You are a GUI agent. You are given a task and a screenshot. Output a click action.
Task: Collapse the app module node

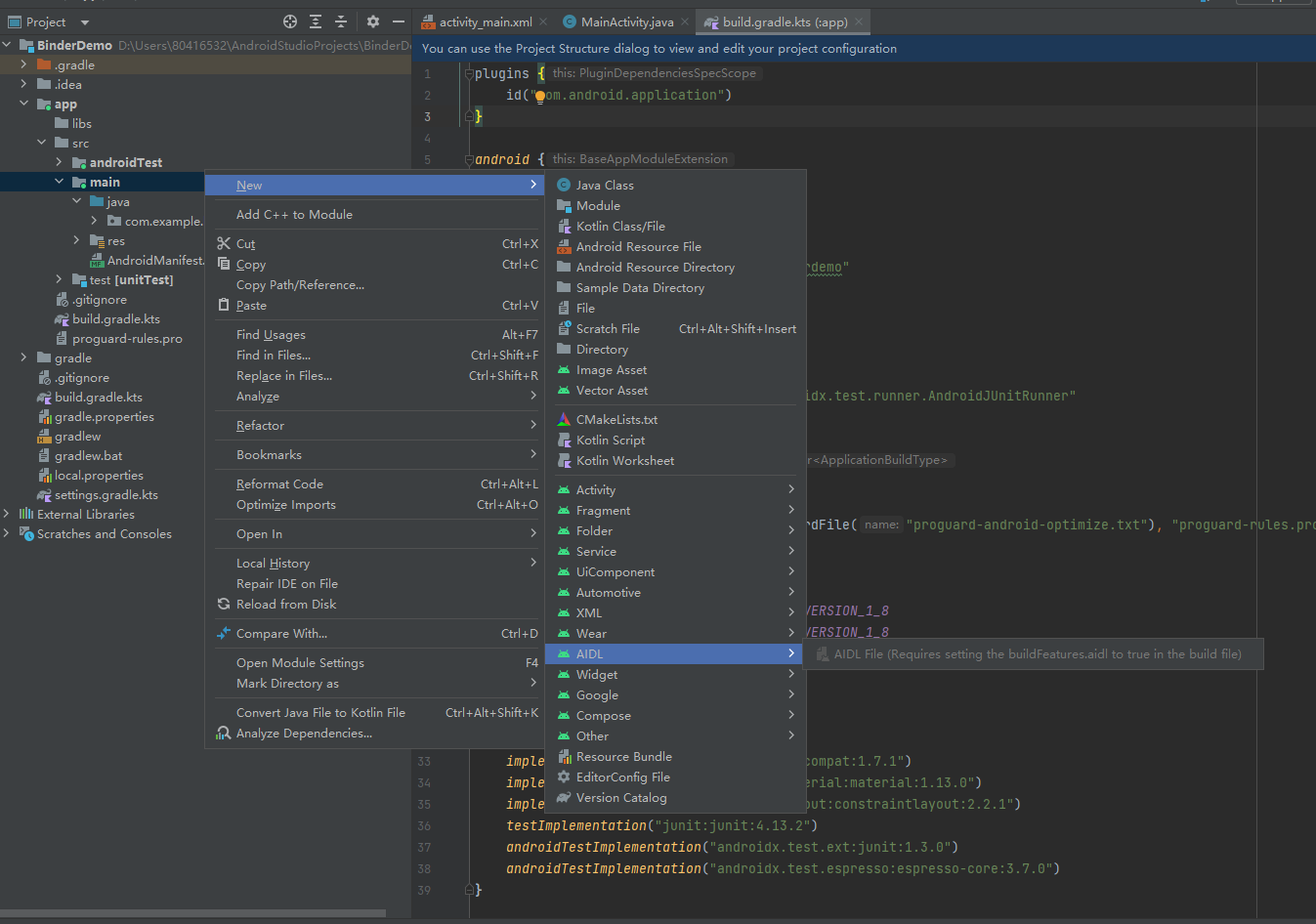tap(24, 104)
